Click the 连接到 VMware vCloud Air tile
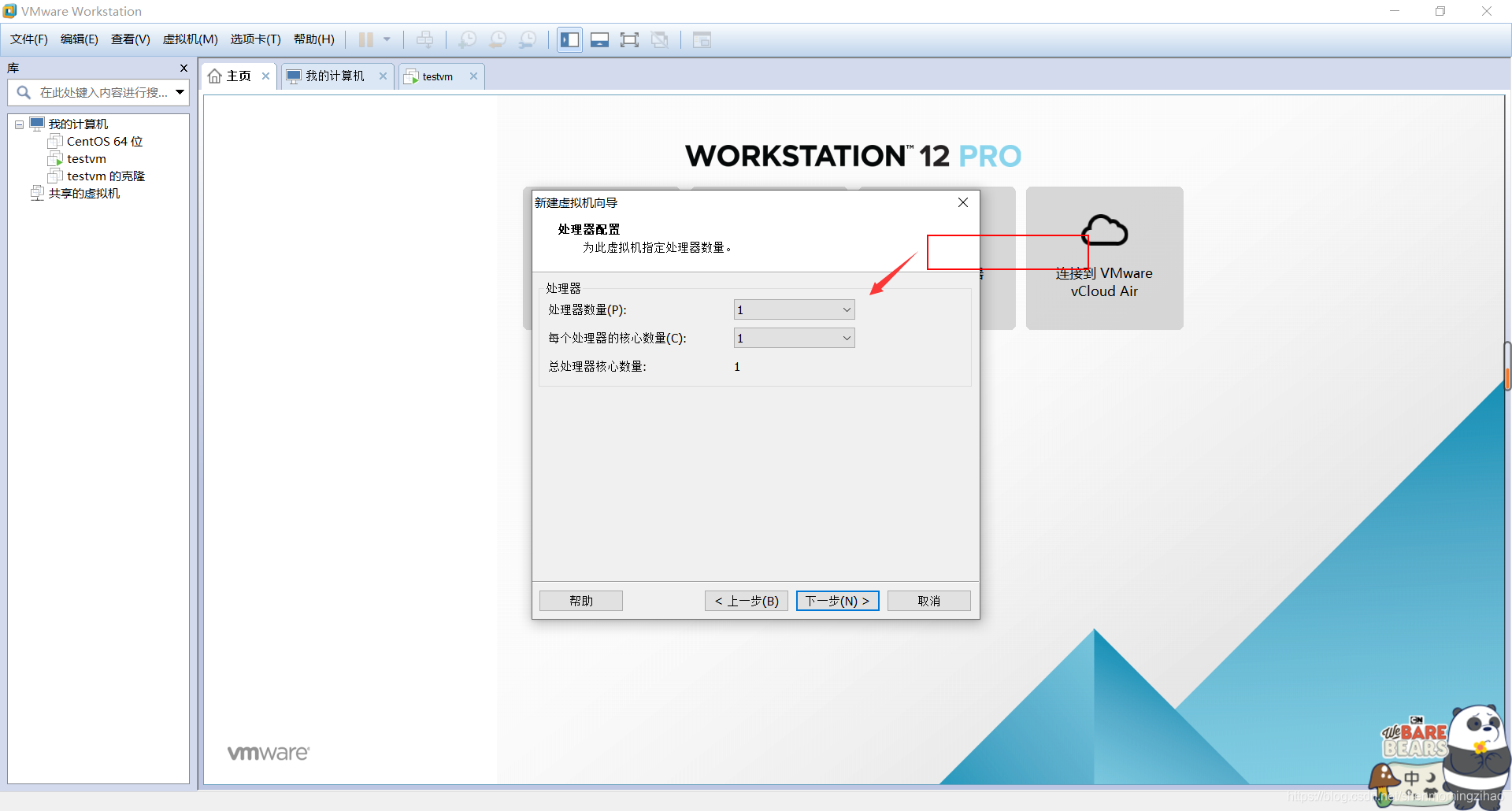 click(x=1105, y=258)
